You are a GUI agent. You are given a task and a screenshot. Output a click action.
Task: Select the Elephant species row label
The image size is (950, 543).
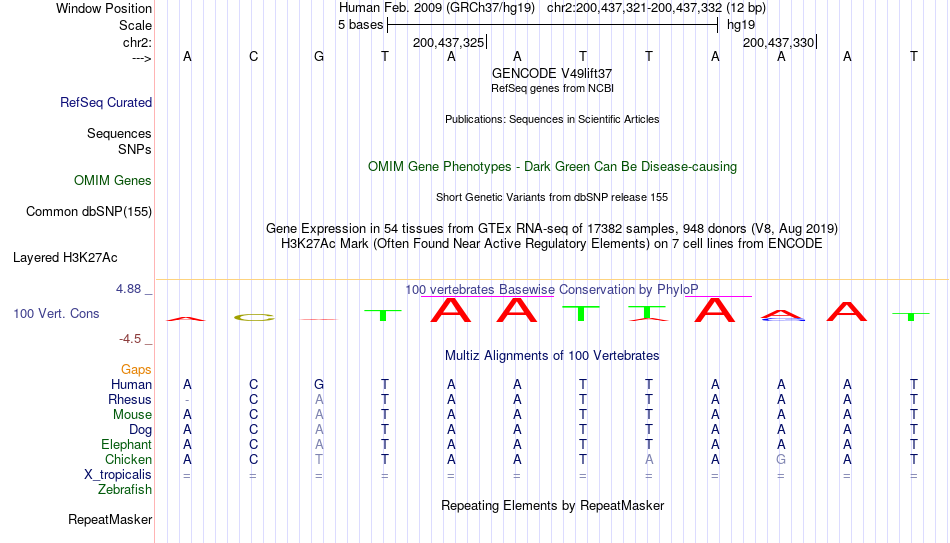coord(127,444)
